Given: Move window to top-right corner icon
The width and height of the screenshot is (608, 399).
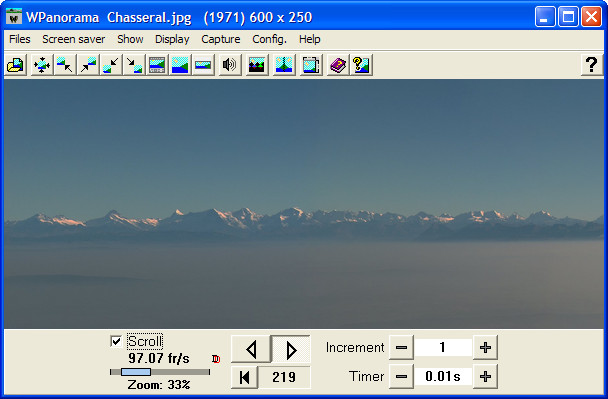Looking at the screenshot, I should [88, 65].
